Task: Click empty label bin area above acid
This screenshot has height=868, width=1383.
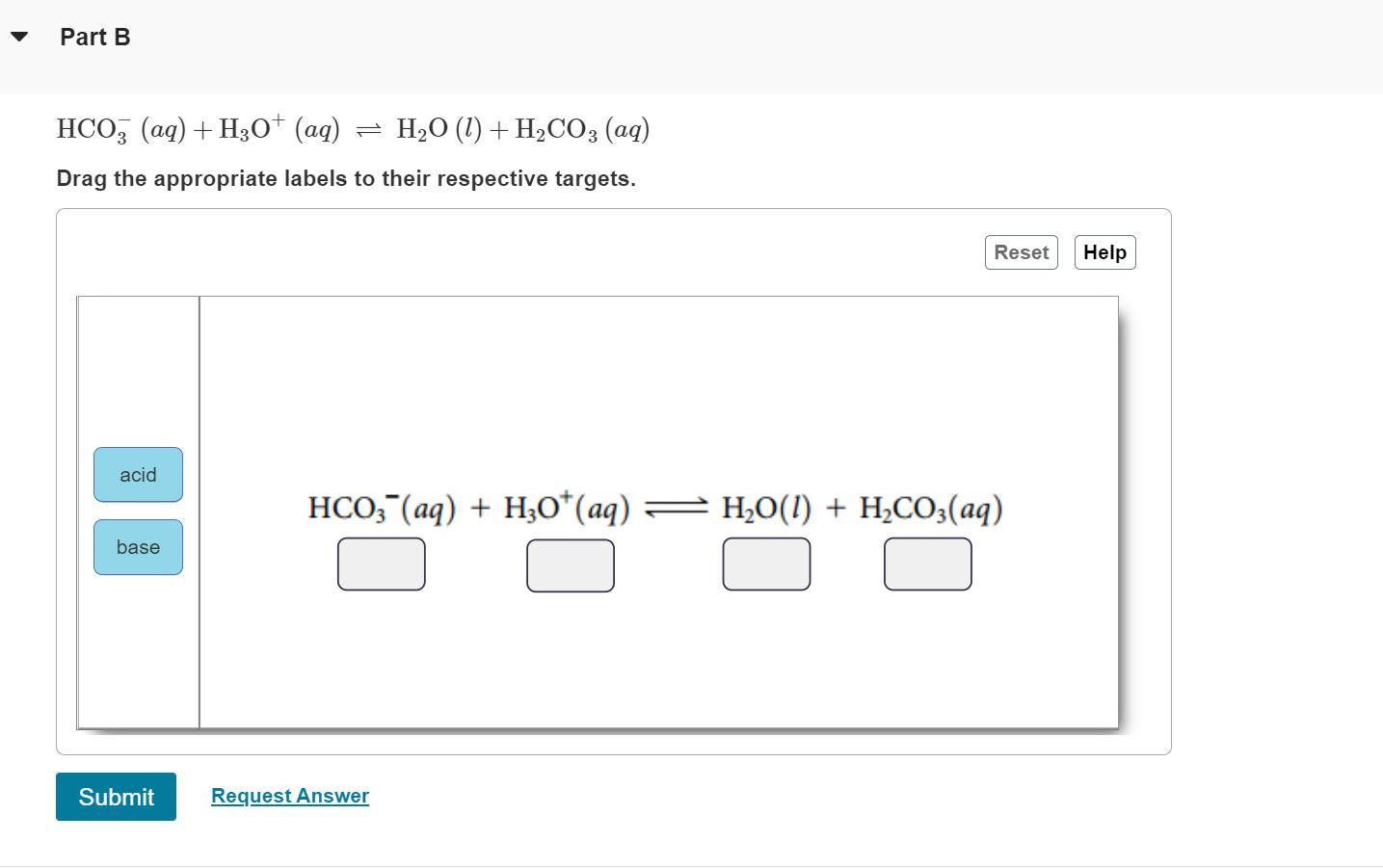Action: pyautogui.click(x=138, y=371)
